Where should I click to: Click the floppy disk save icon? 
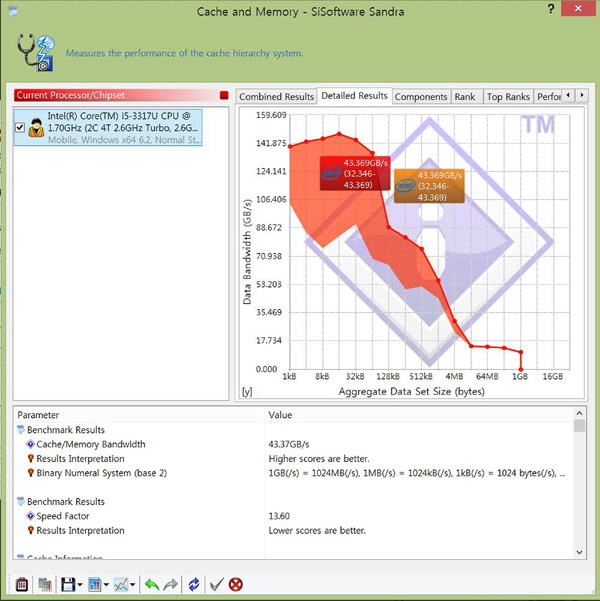point(68,585)
